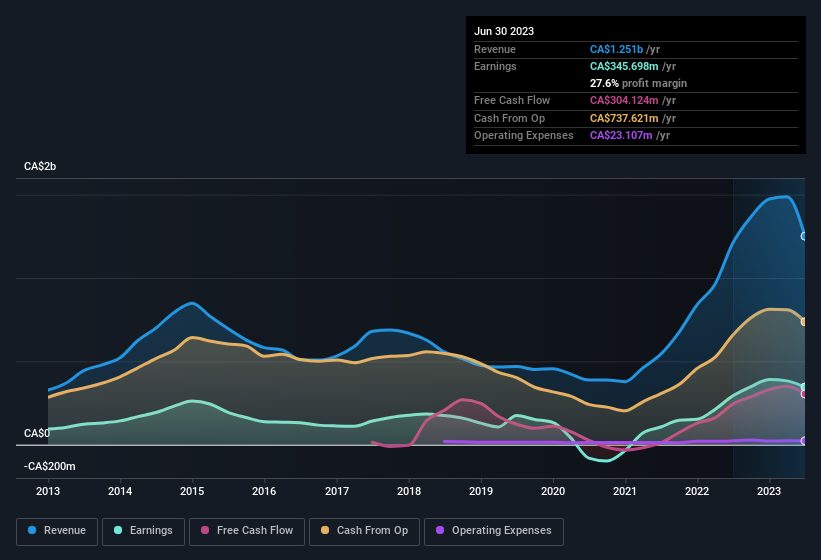
Task: Click the Free Cash Flow label in tooltip
Action: tap(512, 100)
